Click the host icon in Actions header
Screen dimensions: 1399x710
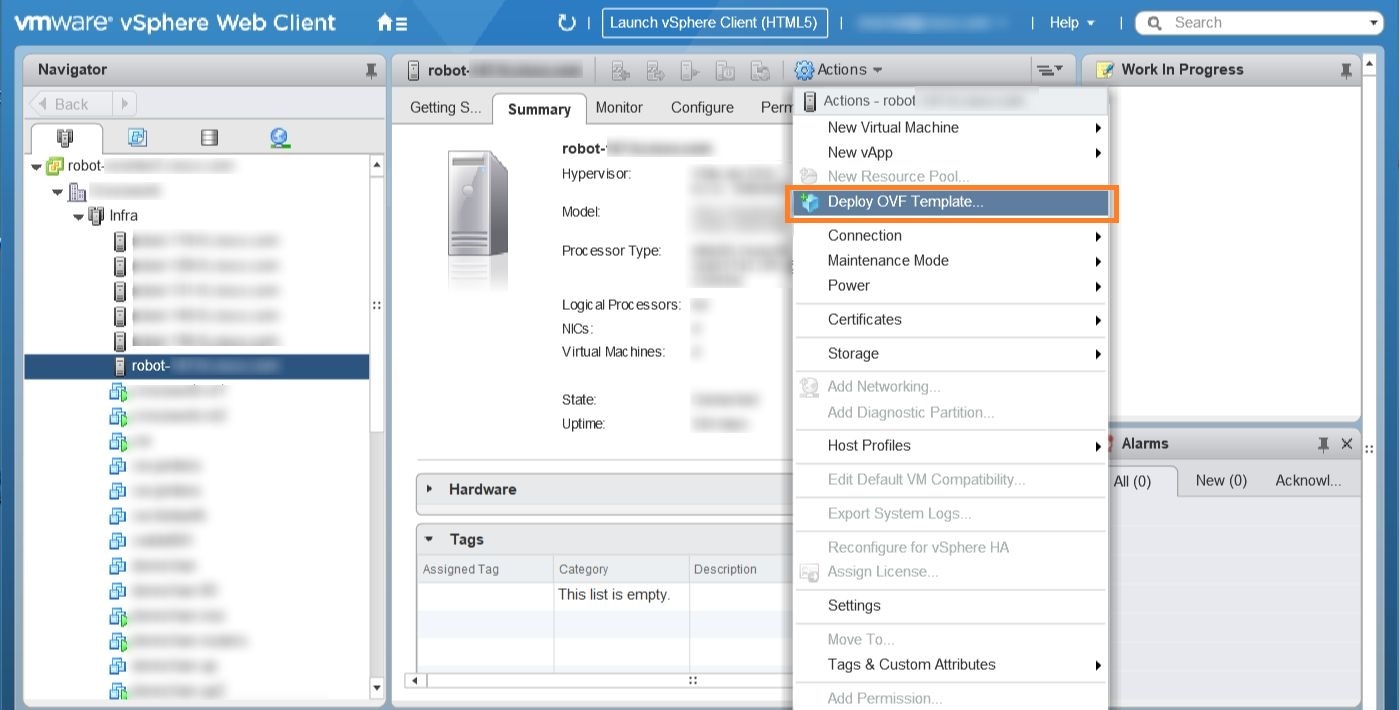809,101
